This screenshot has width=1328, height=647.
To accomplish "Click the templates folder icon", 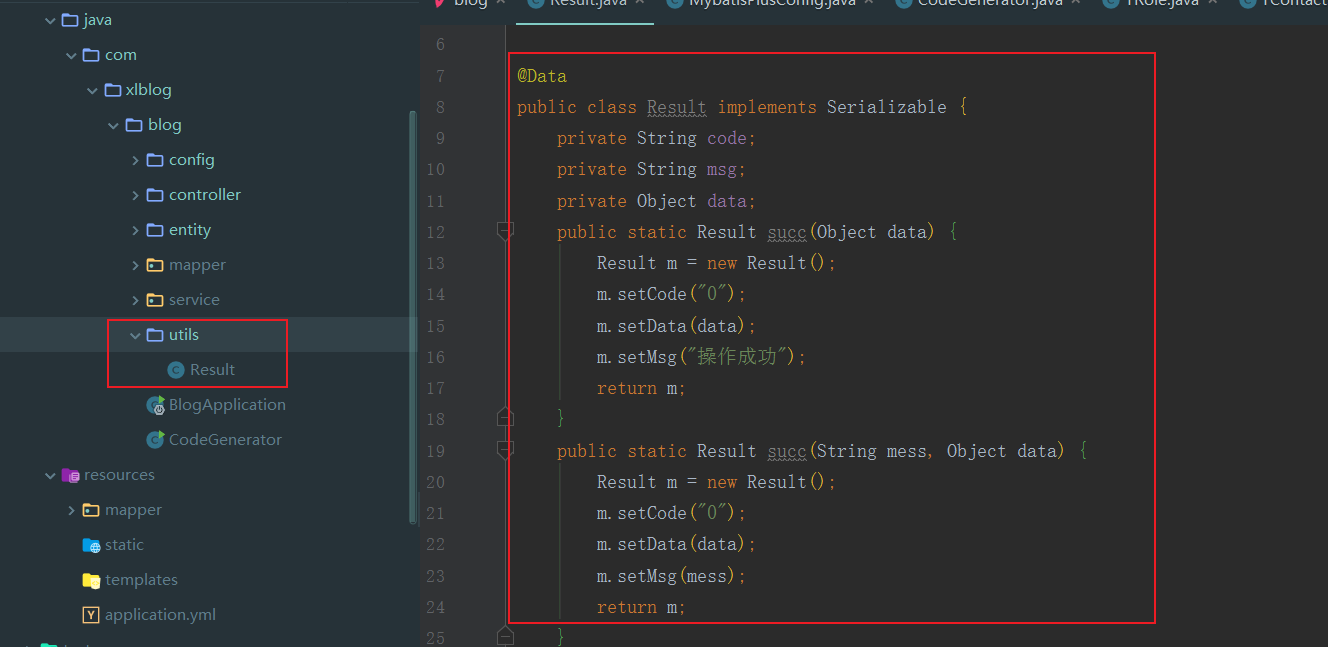I will [90, 579].
